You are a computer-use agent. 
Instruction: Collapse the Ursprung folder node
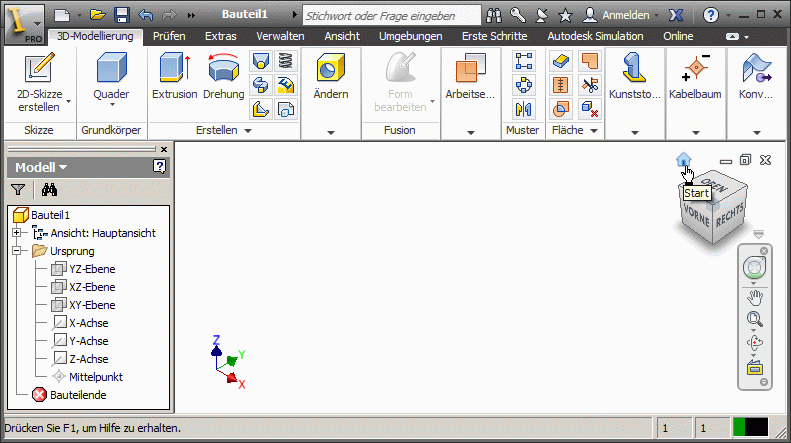pyautogui.click(x=17, y=251)
